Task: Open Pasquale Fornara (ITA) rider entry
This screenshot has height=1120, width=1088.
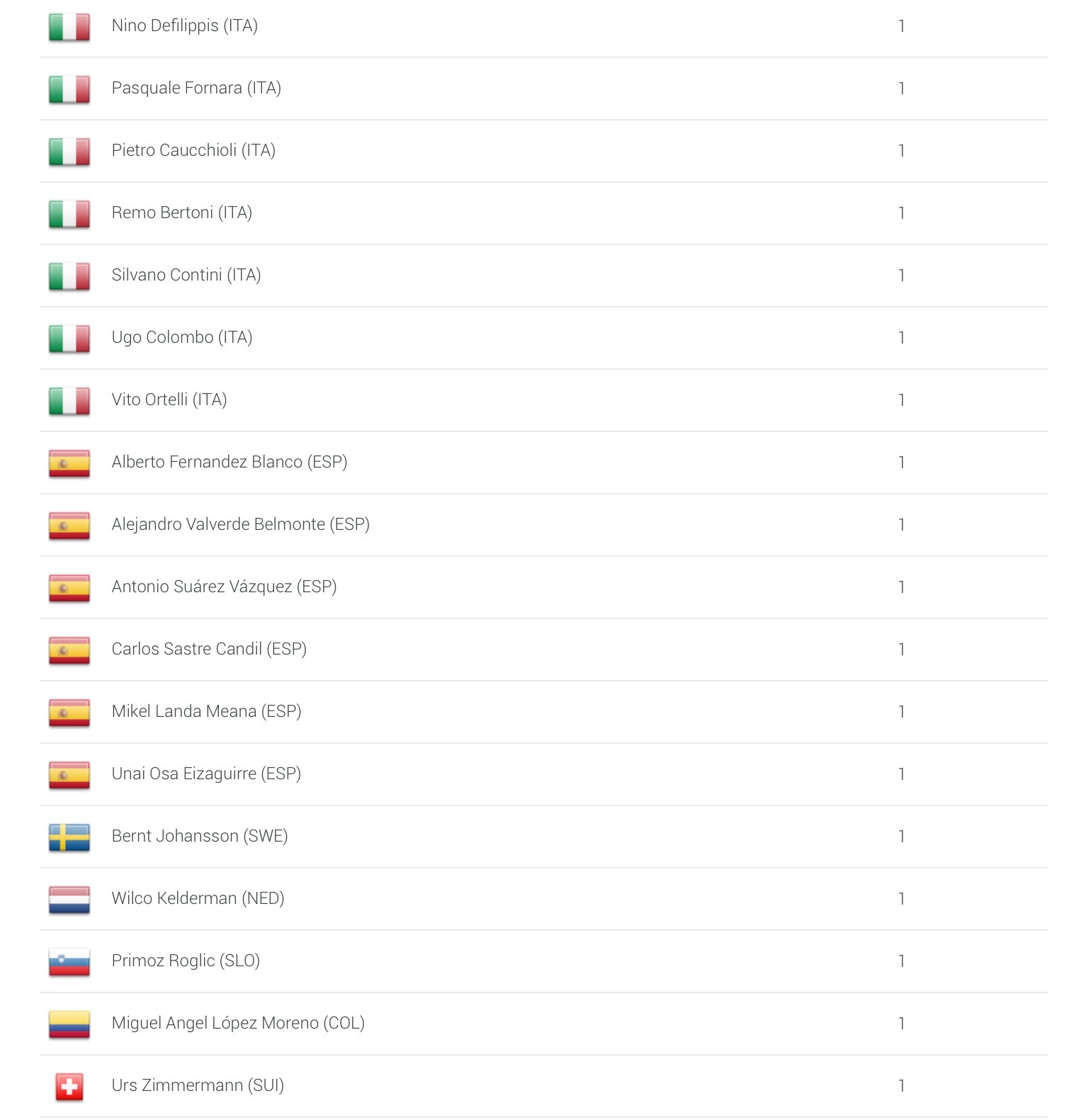Action: (196, 88)
